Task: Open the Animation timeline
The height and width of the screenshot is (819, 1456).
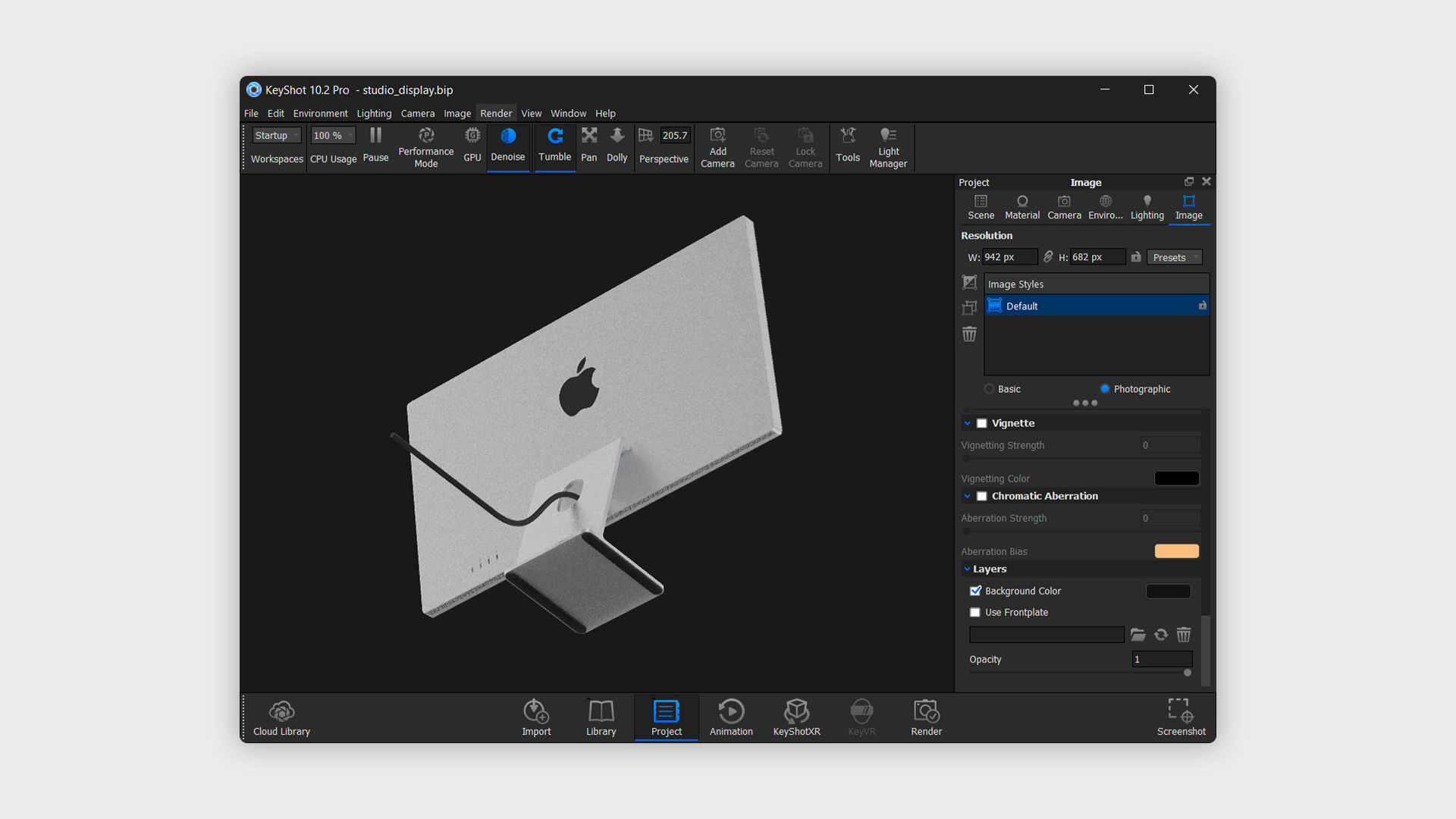Action: pos(731,717)
